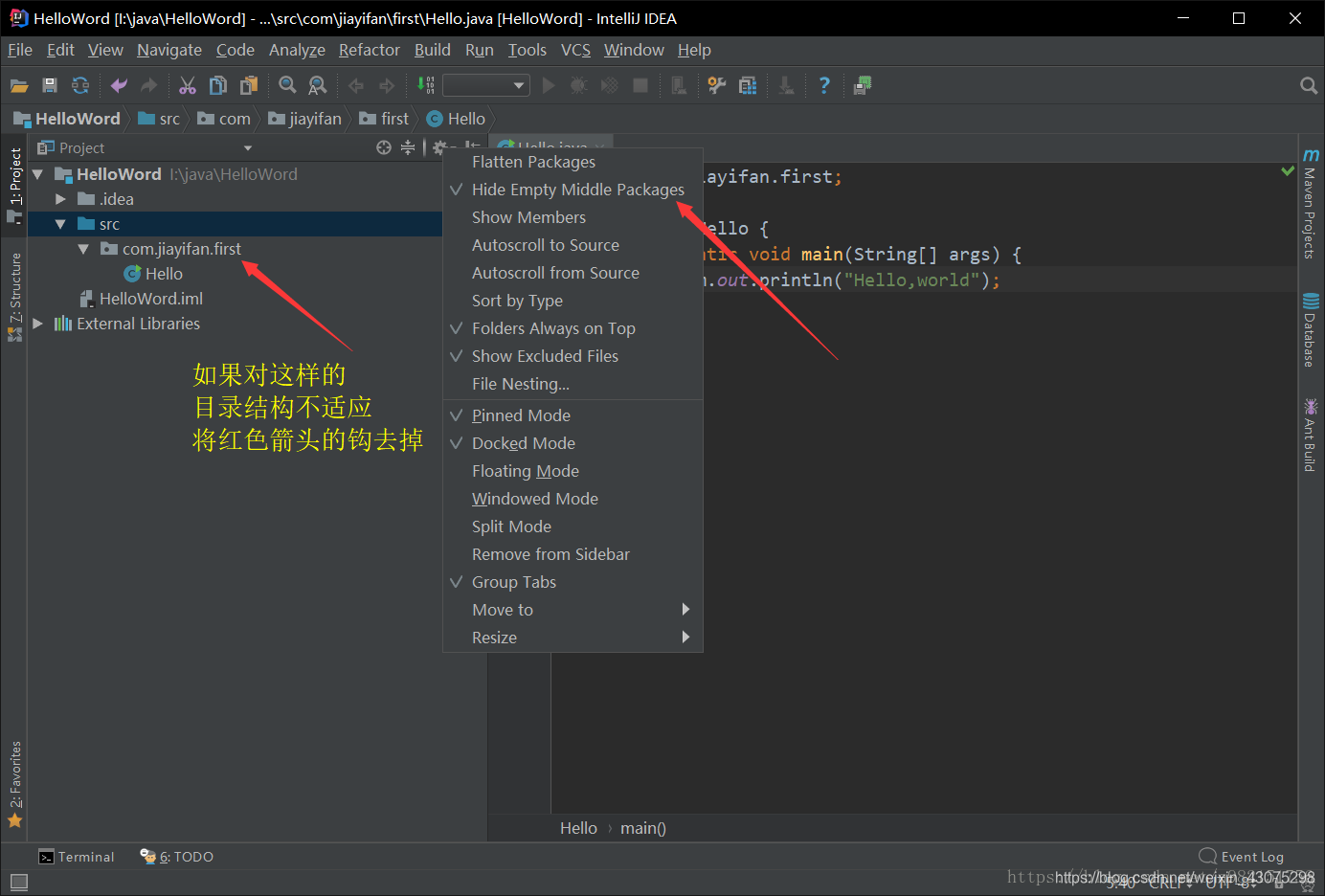Open the TODO tool window
The height and width of the screenshot is (896, 1325).
point(177,857)
